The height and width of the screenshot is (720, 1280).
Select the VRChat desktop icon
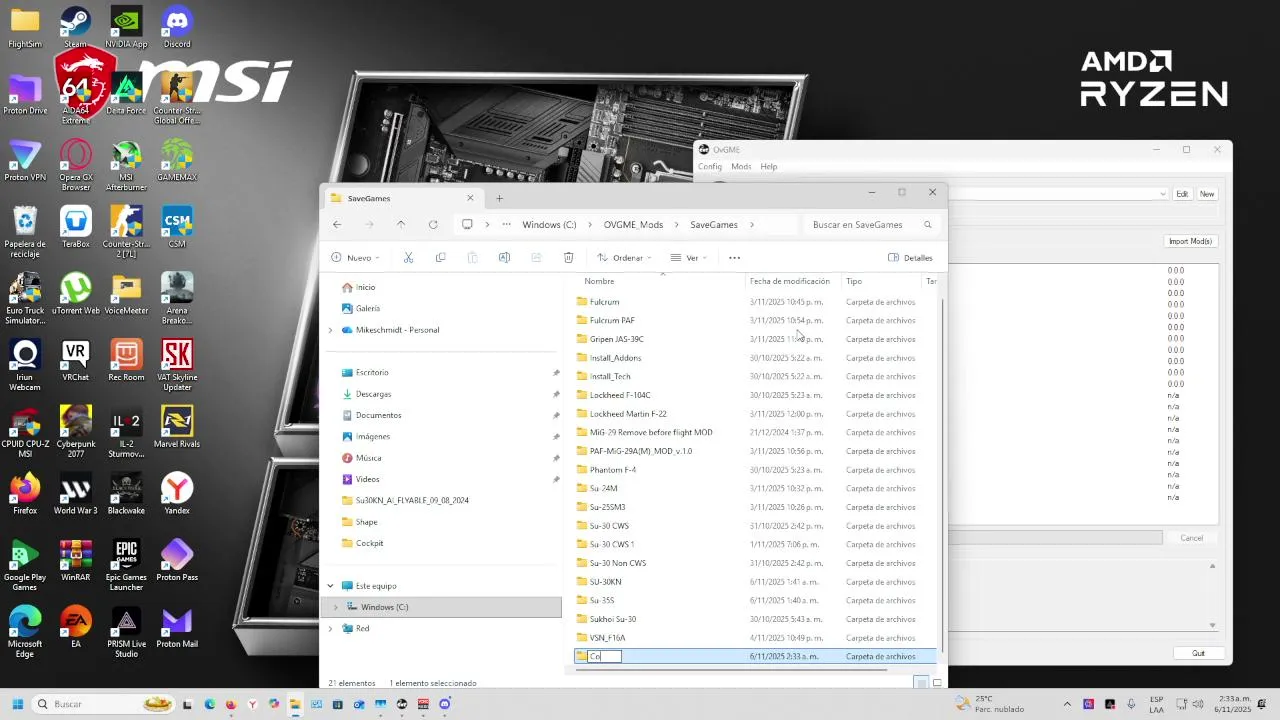pyautogui.click(x=75, y=360)
